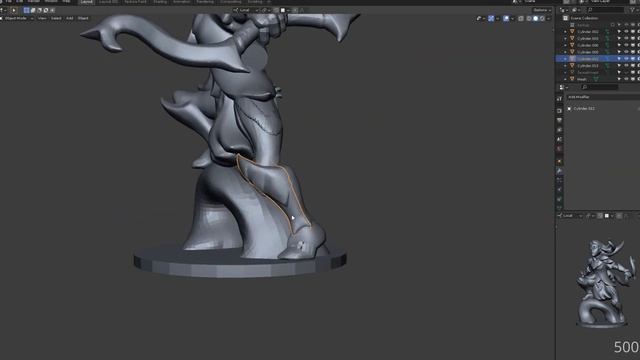
Task: Click the highlighted blue select-box mode icon
Action: (27, 10)
